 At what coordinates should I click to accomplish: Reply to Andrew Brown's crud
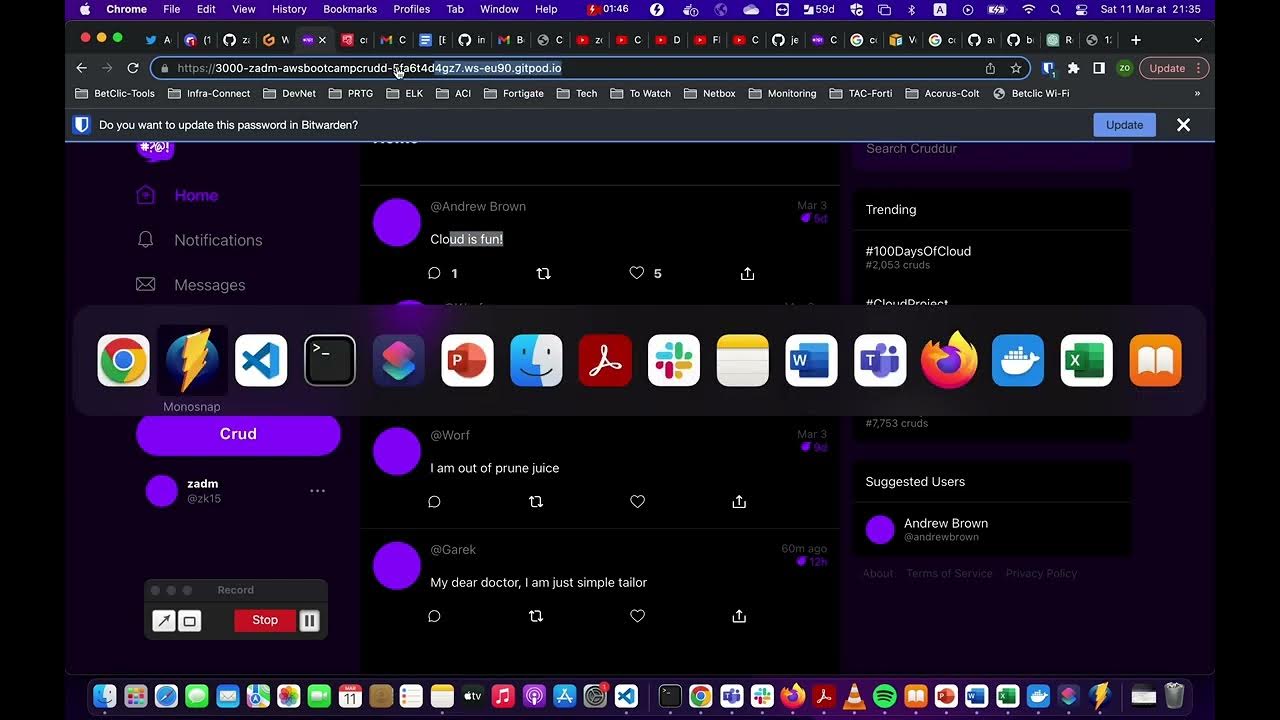[435, 273]
